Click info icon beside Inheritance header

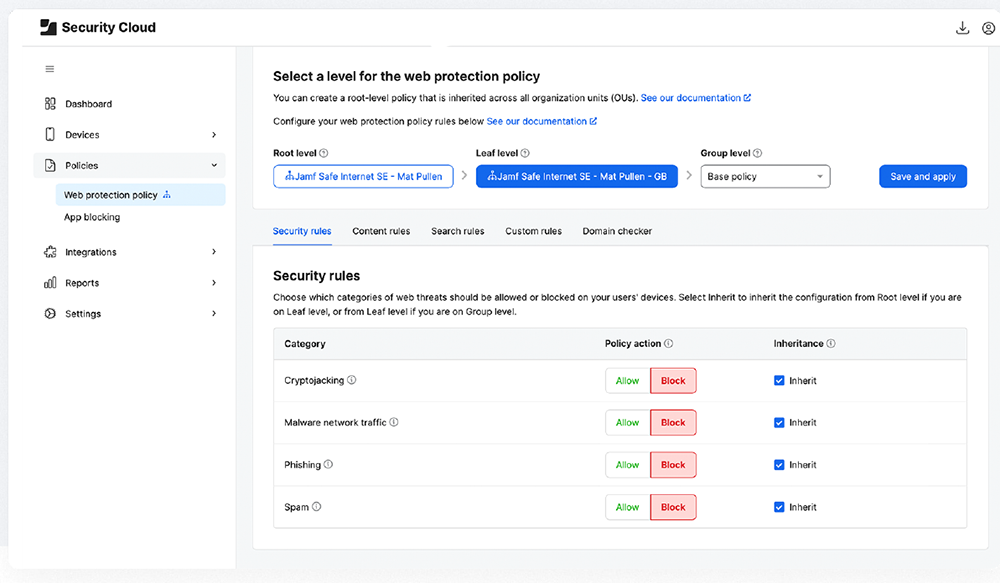831,344
